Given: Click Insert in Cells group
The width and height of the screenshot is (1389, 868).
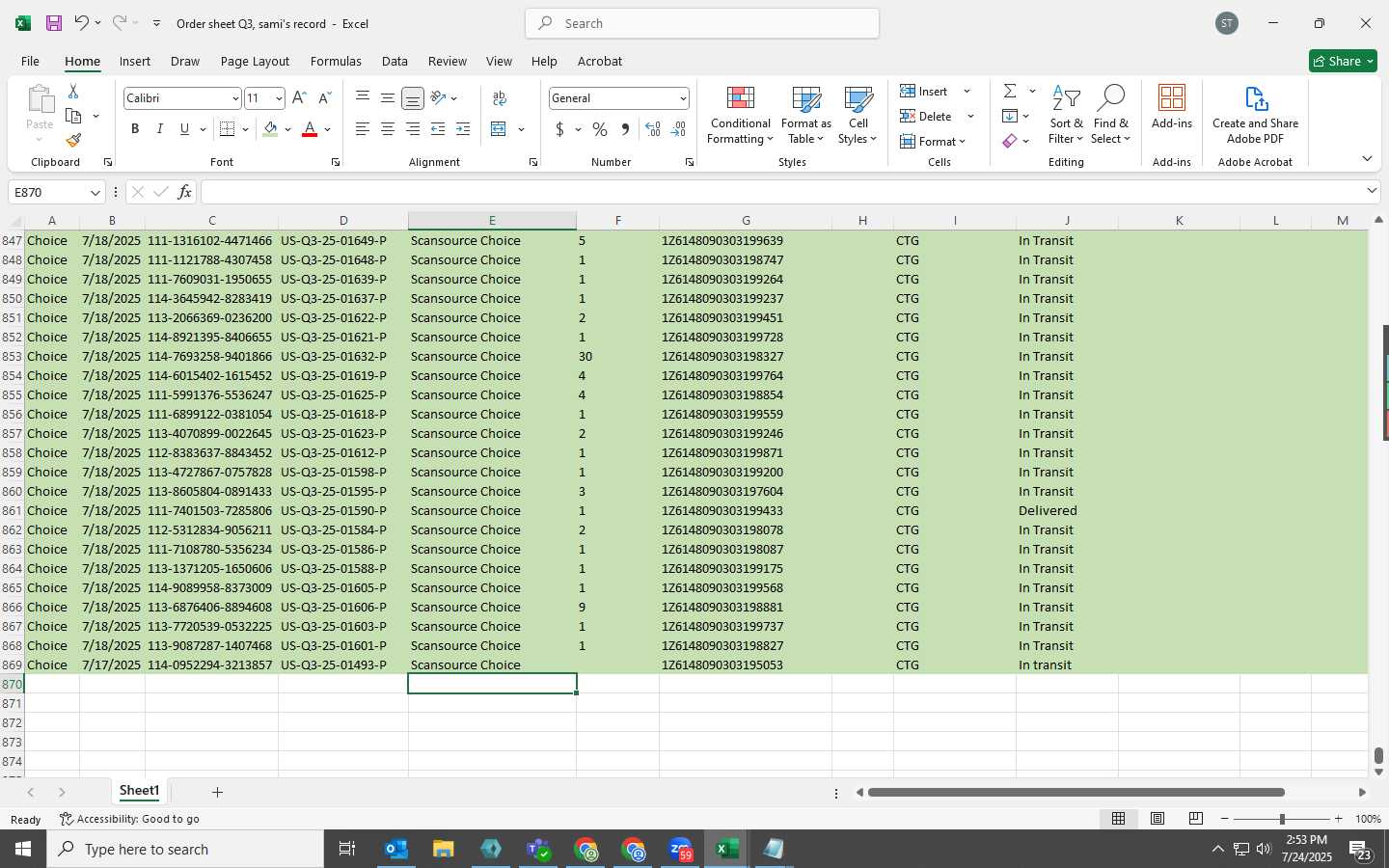Looking at the screenshot, I should point(924,91).
